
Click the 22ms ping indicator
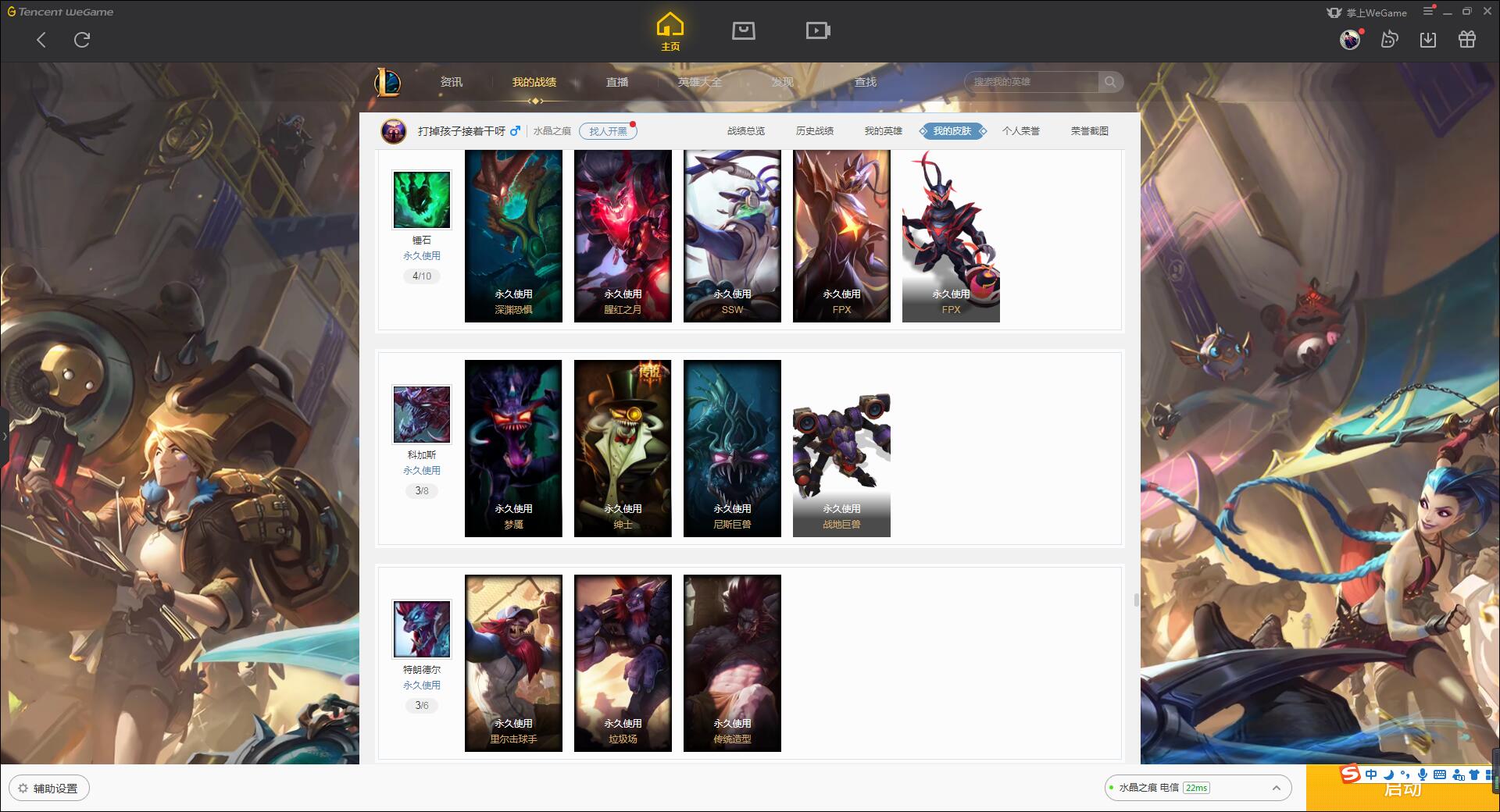coord(1196,788)
